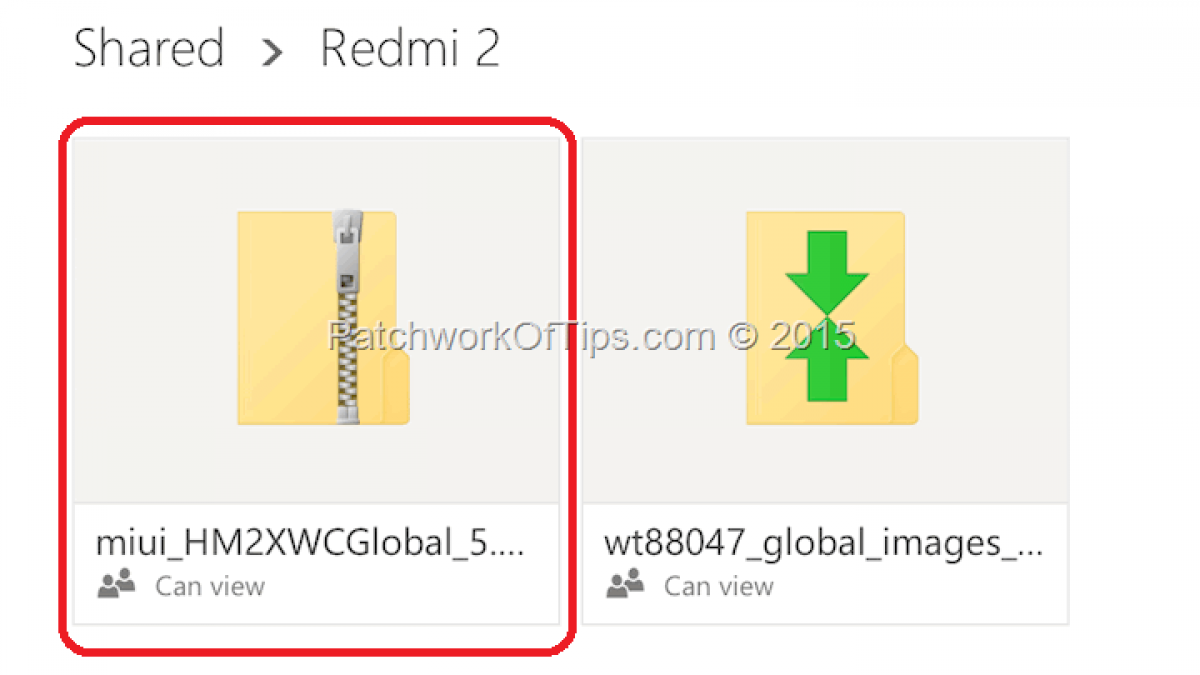The width and height of the screenshot is (1200, 675).
Task: Click the PatchworkOfTips.com watermark text
Action: click(592, 336)
